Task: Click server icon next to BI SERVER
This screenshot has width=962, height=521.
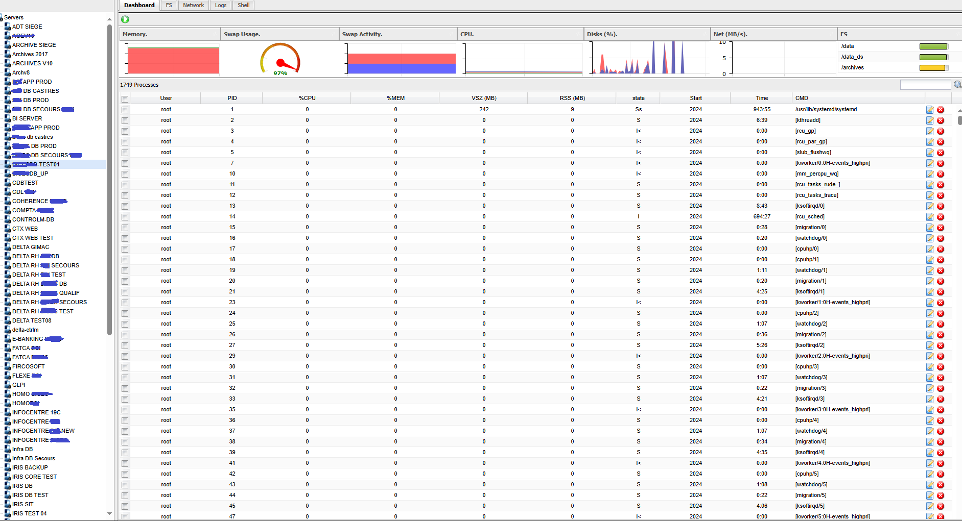Action: [x=8, y=118]
